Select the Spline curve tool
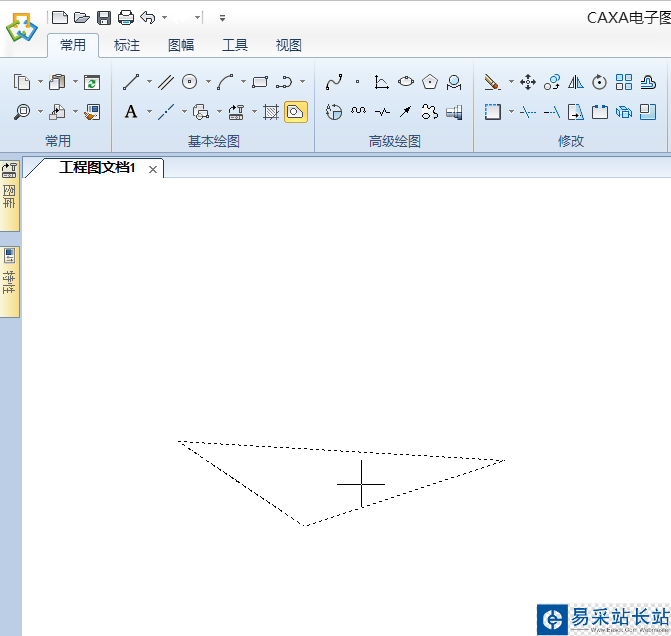Screen dimensions: 671x636 [334, 82]
